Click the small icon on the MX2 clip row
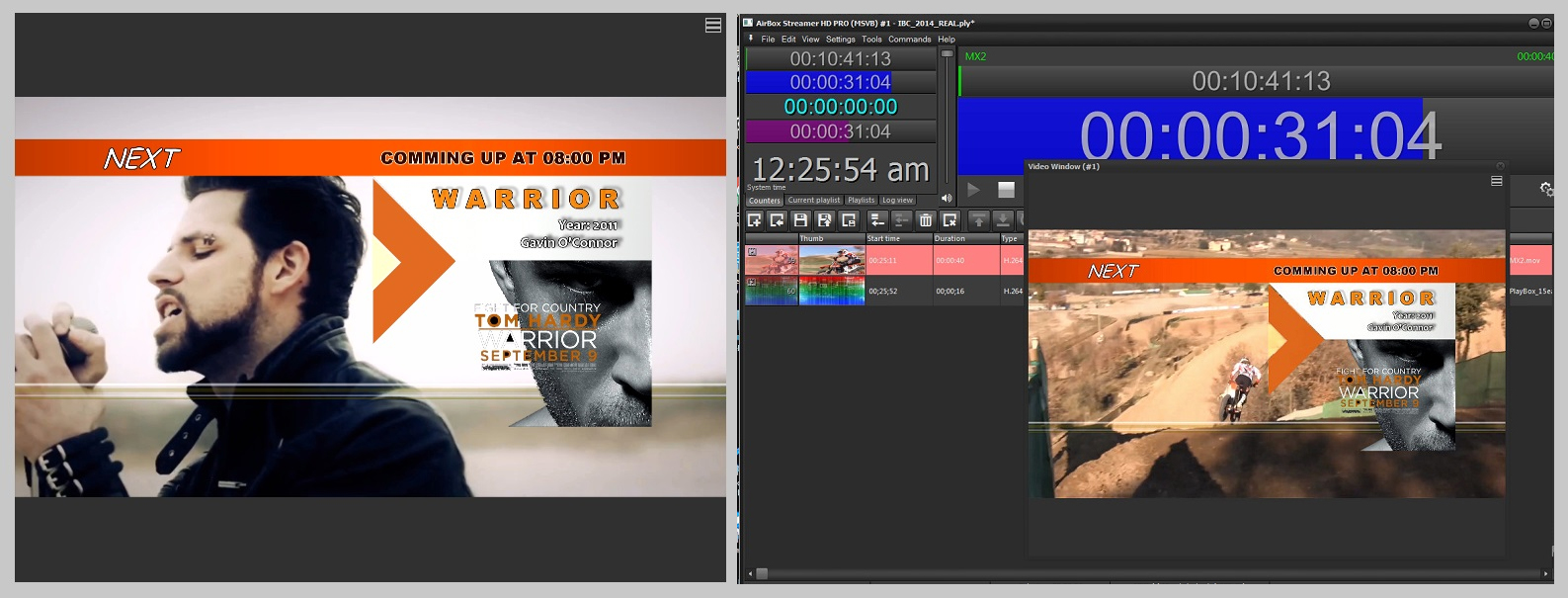Viewport: 1568px width, 598px height. 752,252
